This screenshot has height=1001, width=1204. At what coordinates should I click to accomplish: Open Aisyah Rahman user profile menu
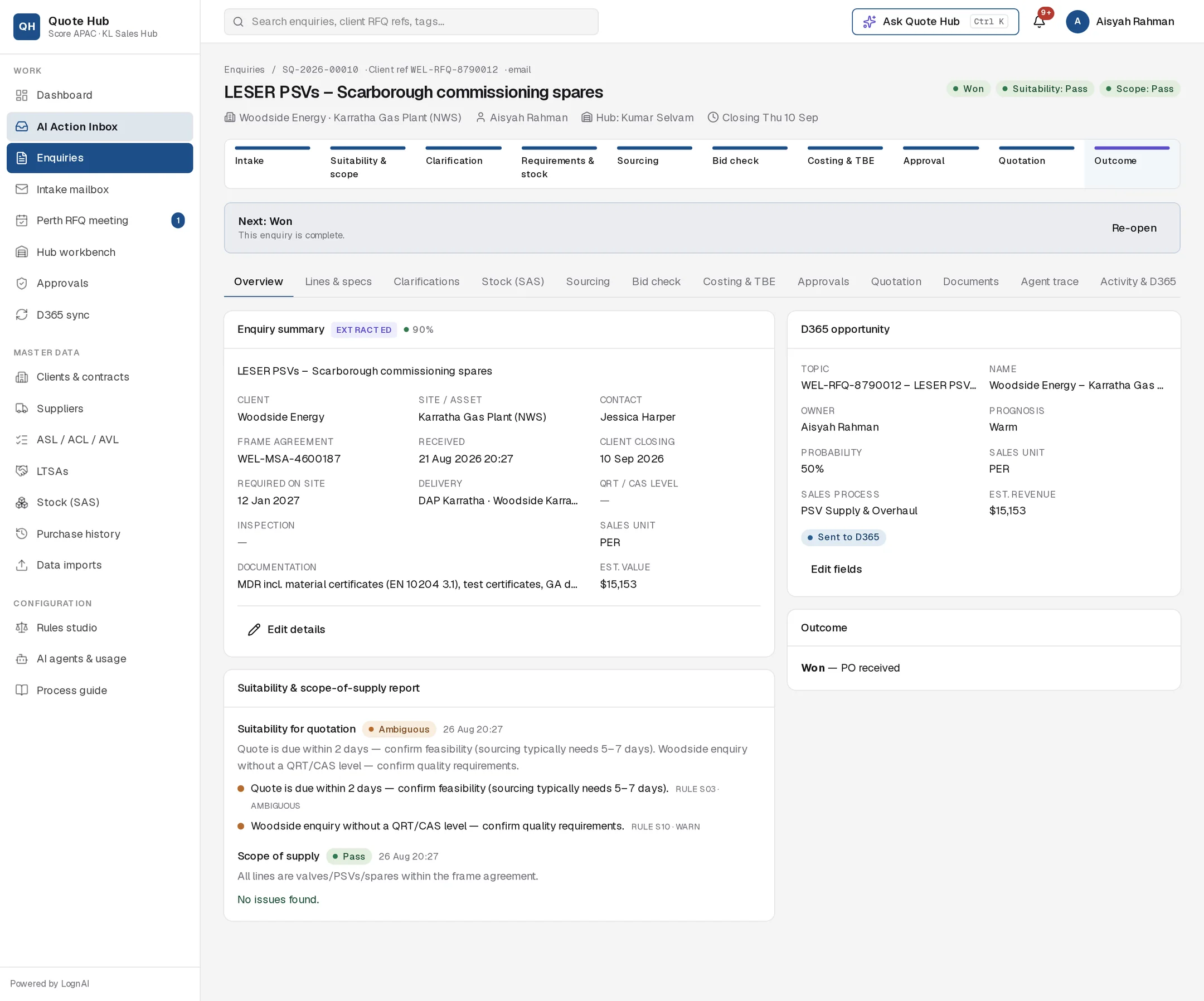(x=1120, y=22)
